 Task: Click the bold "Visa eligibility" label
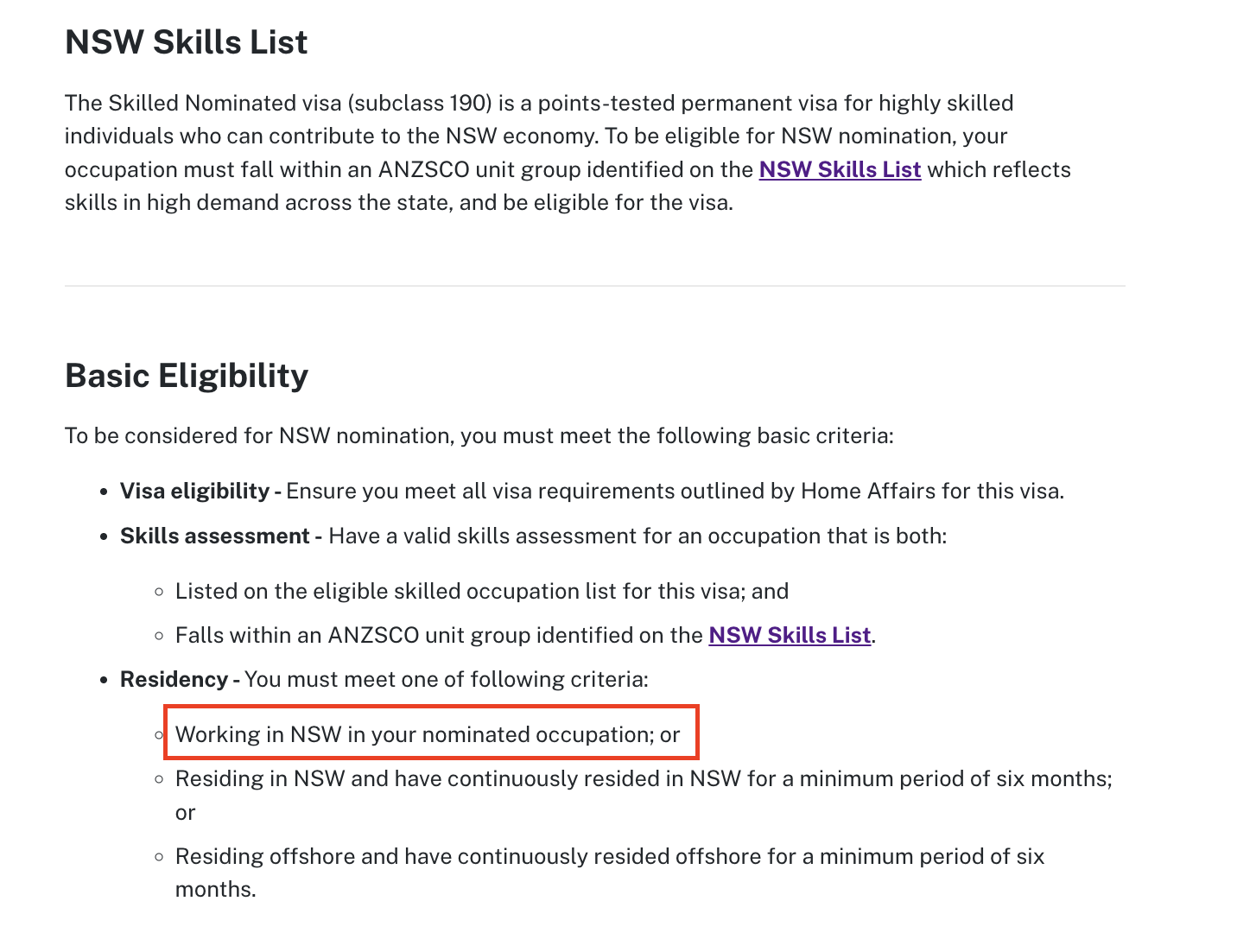coord(194,492)
